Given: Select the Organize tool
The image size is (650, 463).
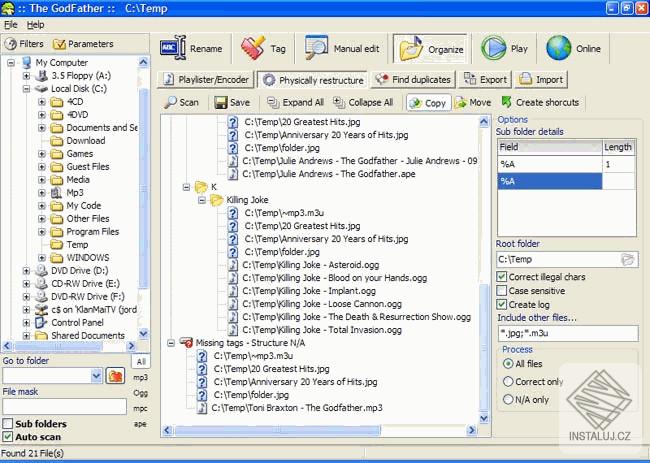Looking at the screenshot, I should tap(430, 49).
